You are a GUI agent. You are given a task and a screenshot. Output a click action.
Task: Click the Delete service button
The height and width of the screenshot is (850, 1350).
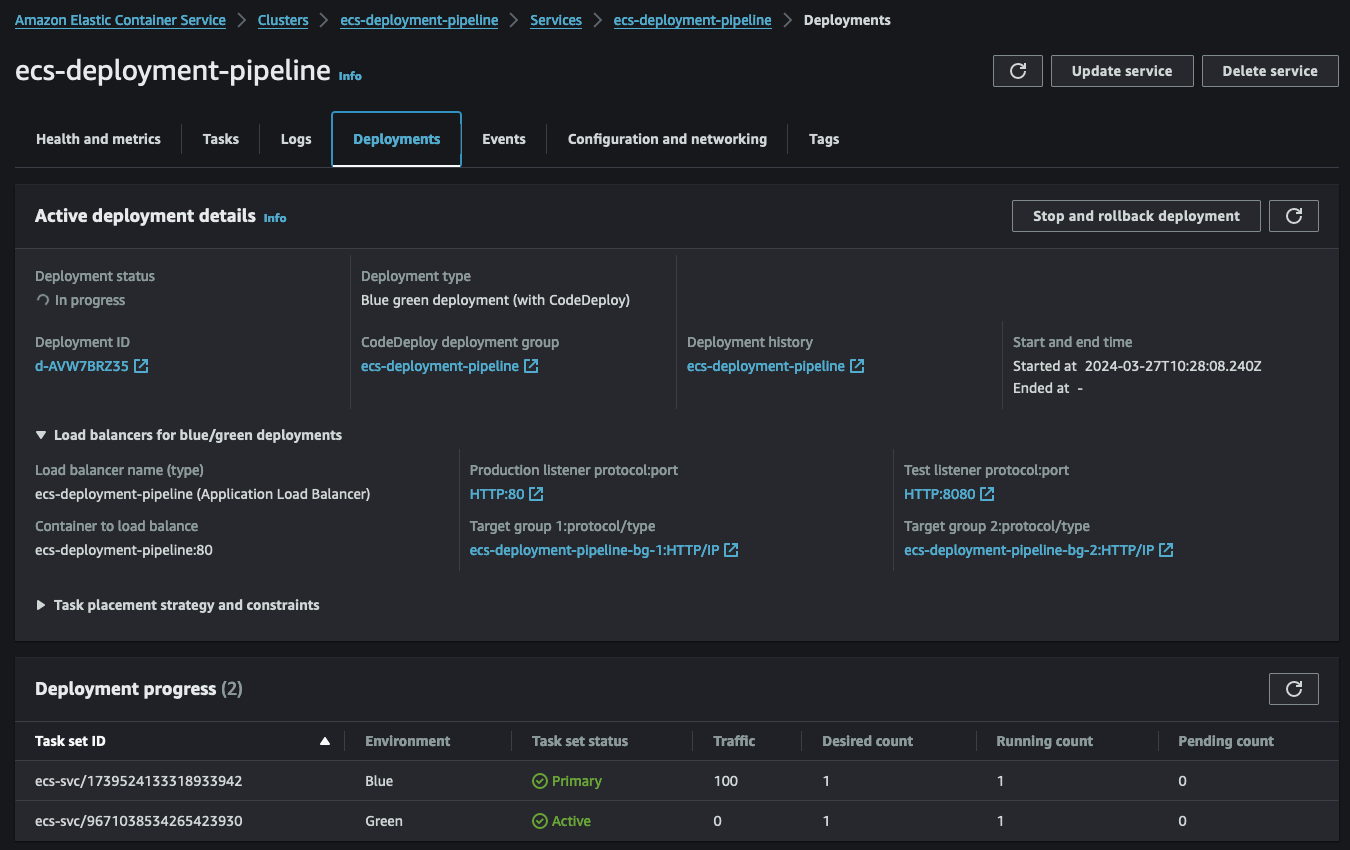1269,71
